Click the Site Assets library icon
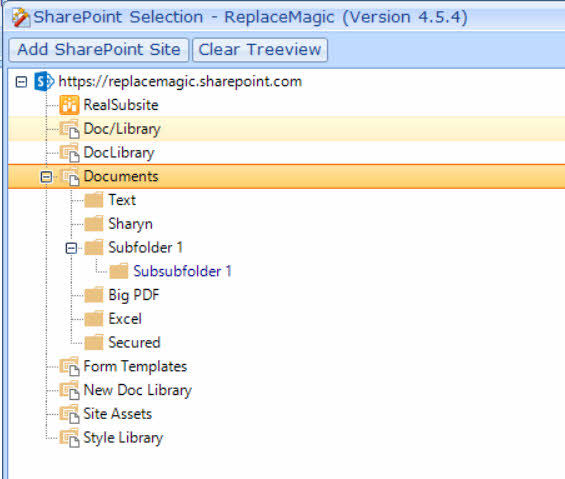565x479 pixels. pos(70,414)
